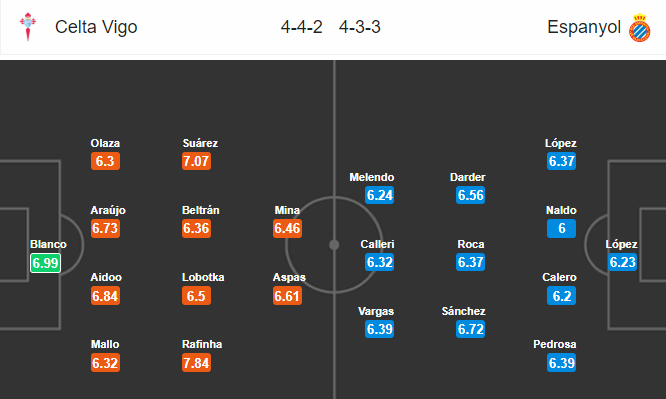This screenshot has height=399, width=666.
Task: Open the Celta Vigo team name link
Action: [96, 27]
